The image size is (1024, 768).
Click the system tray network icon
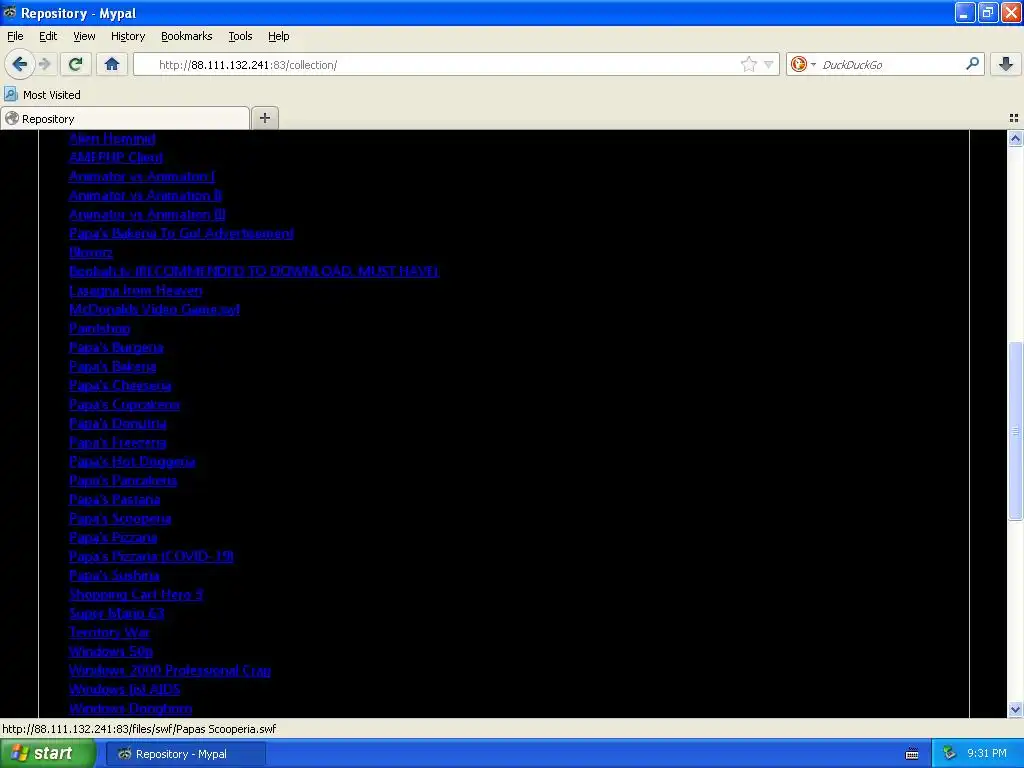(x=949, y=753)
